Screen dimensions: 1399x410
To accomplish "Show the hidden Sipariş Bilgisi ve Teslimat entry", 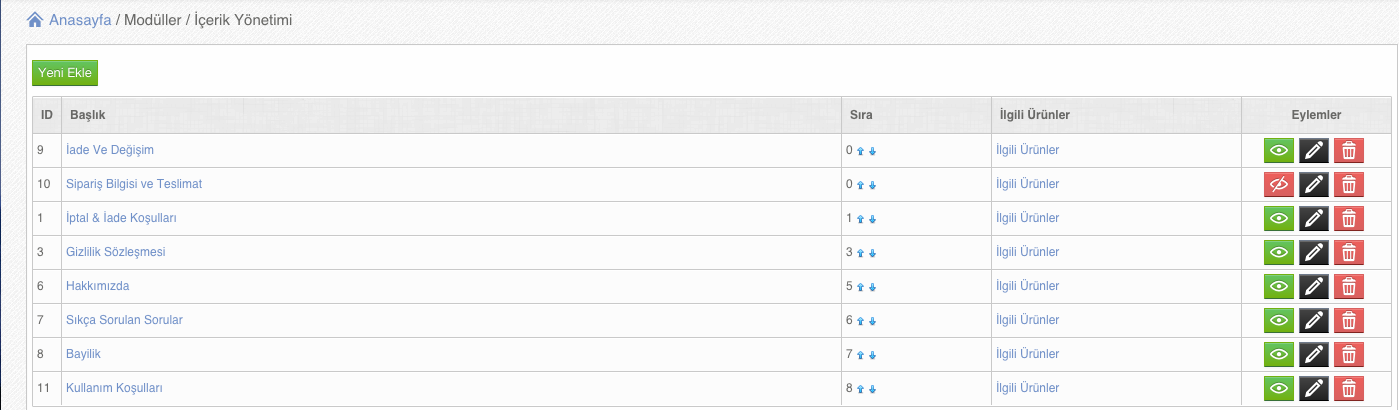I will (x=1279, y=185).
